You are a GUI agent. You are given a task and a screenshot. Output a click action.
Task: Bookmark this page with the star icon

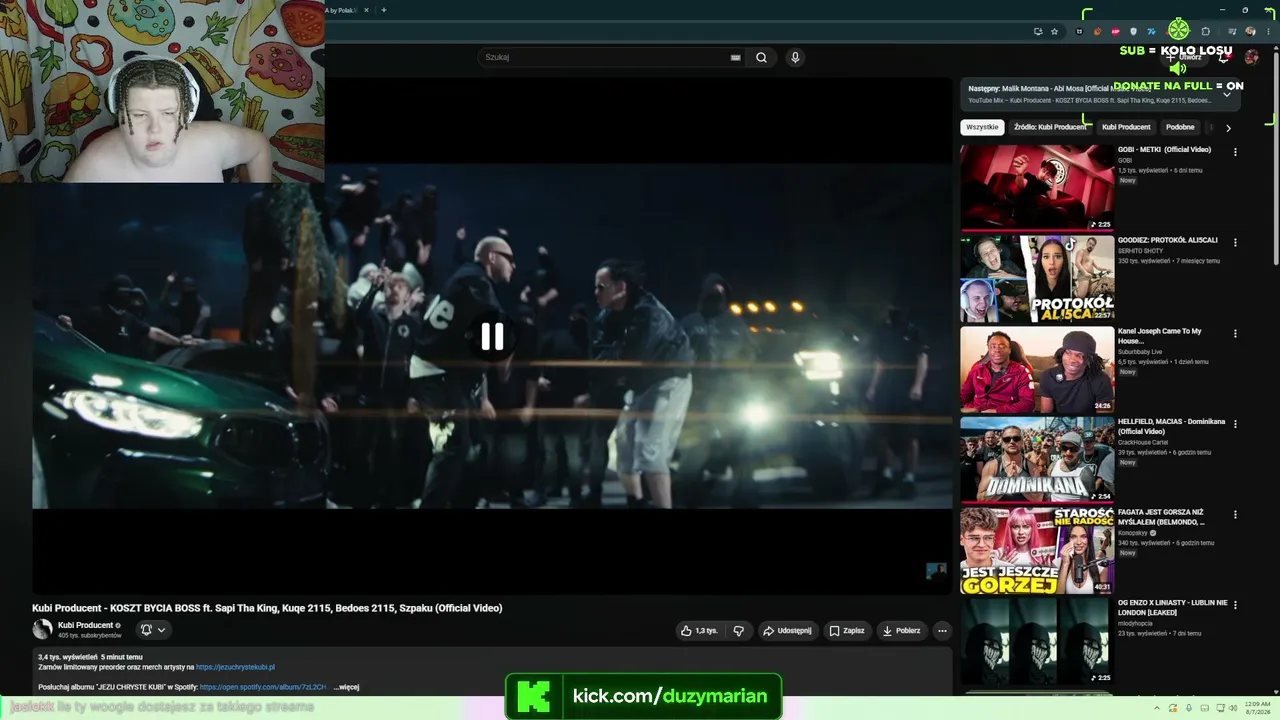1054,31
